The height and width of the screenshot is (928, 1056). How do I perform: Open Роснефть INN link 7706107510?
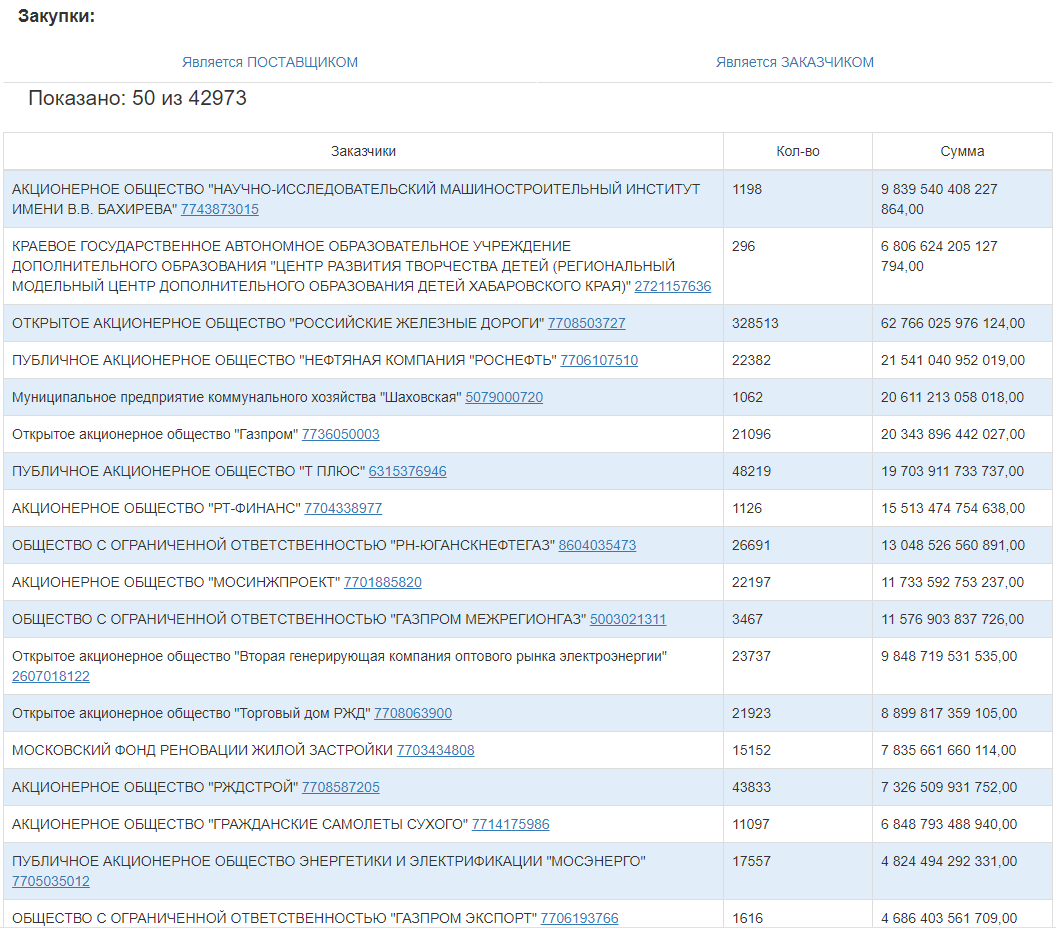(598, 361)
